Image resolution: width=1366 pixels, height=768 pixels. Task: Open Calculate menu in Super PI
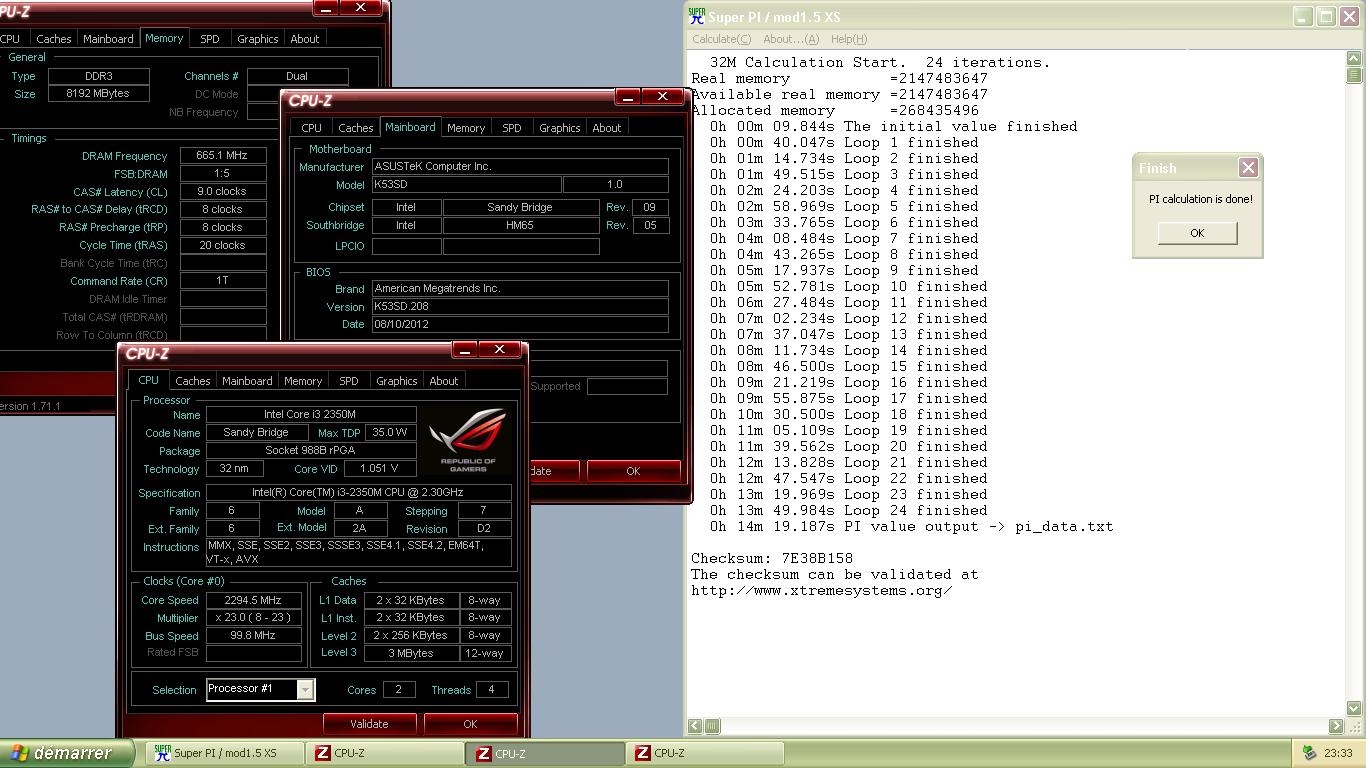(721, 39)
